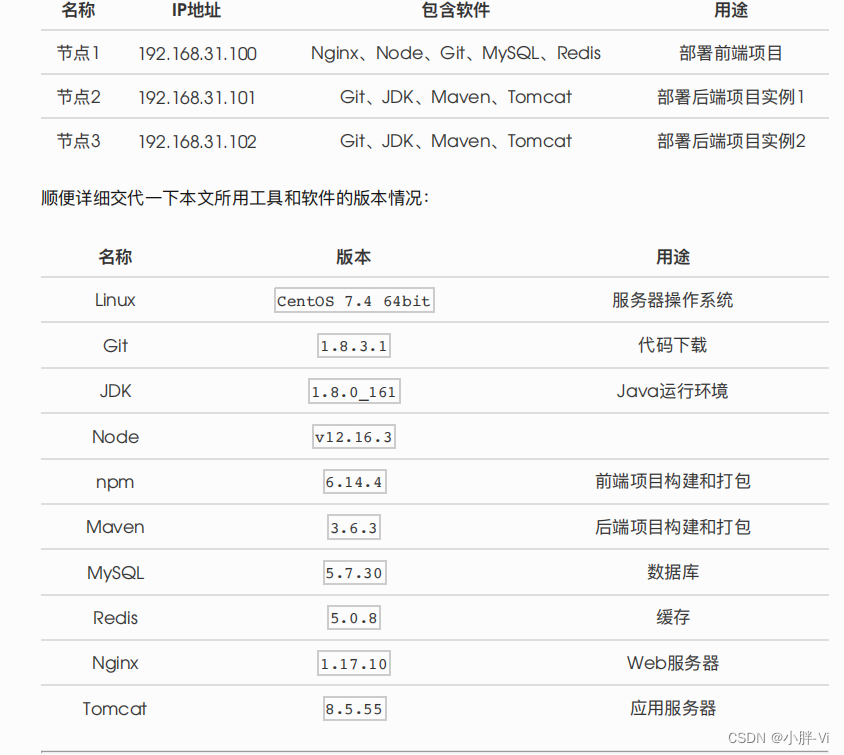Click 'Nginx、Node、Git、MySQL、Redis' software cell
The image size is (844, 755).
[456, 53]
